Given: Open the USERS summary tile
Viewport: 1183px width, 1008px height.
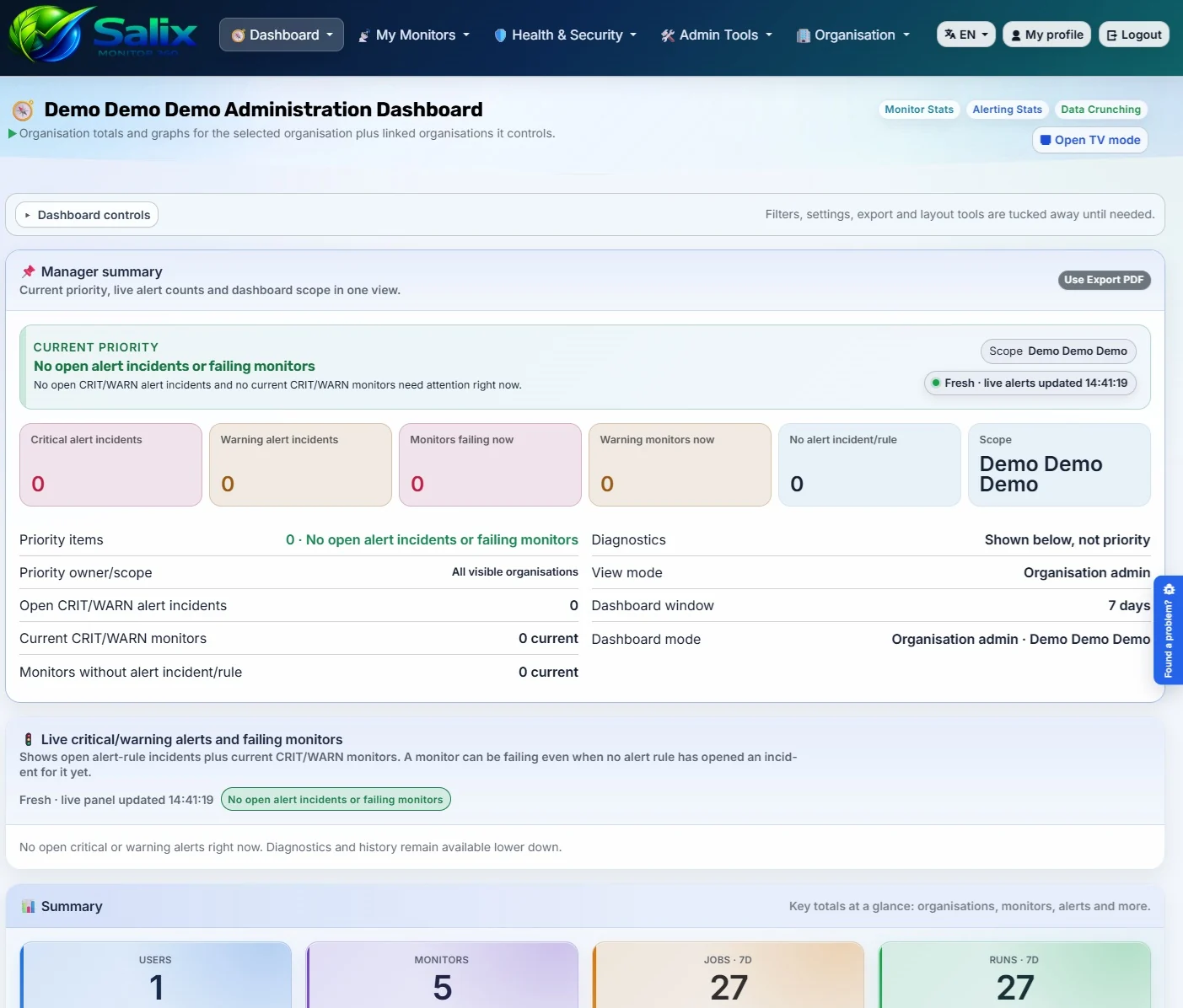Looking at the screenshot, I should point(156,975).
